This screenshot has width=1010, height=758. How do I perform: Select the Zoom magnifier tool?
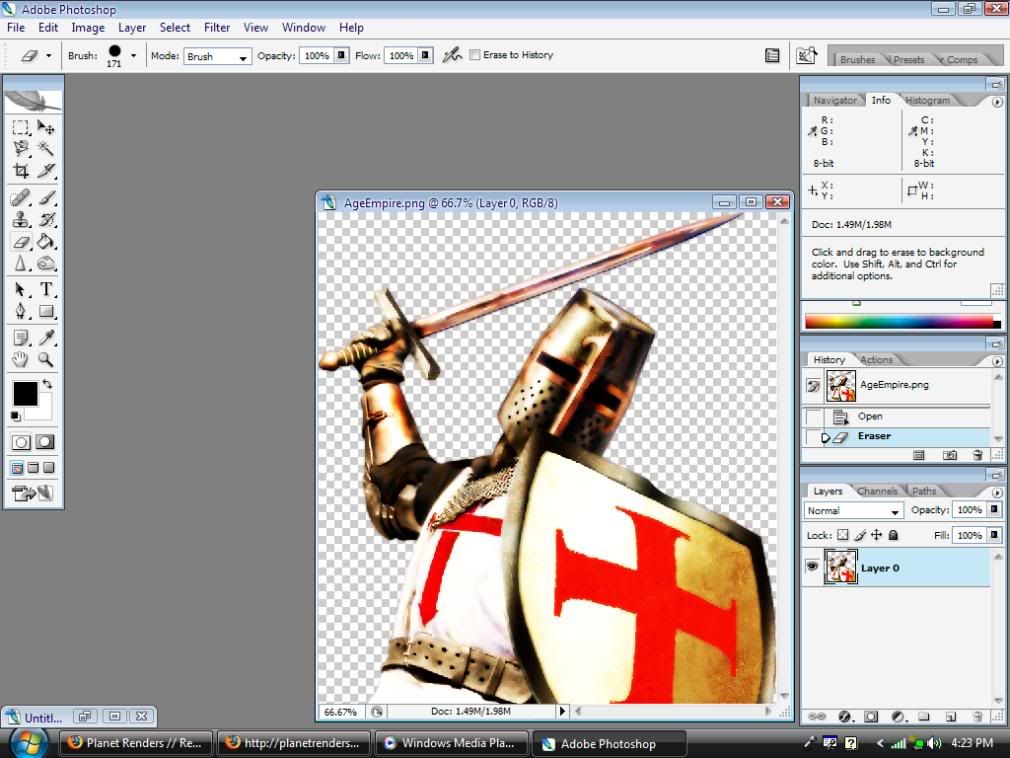pos(46,359)
